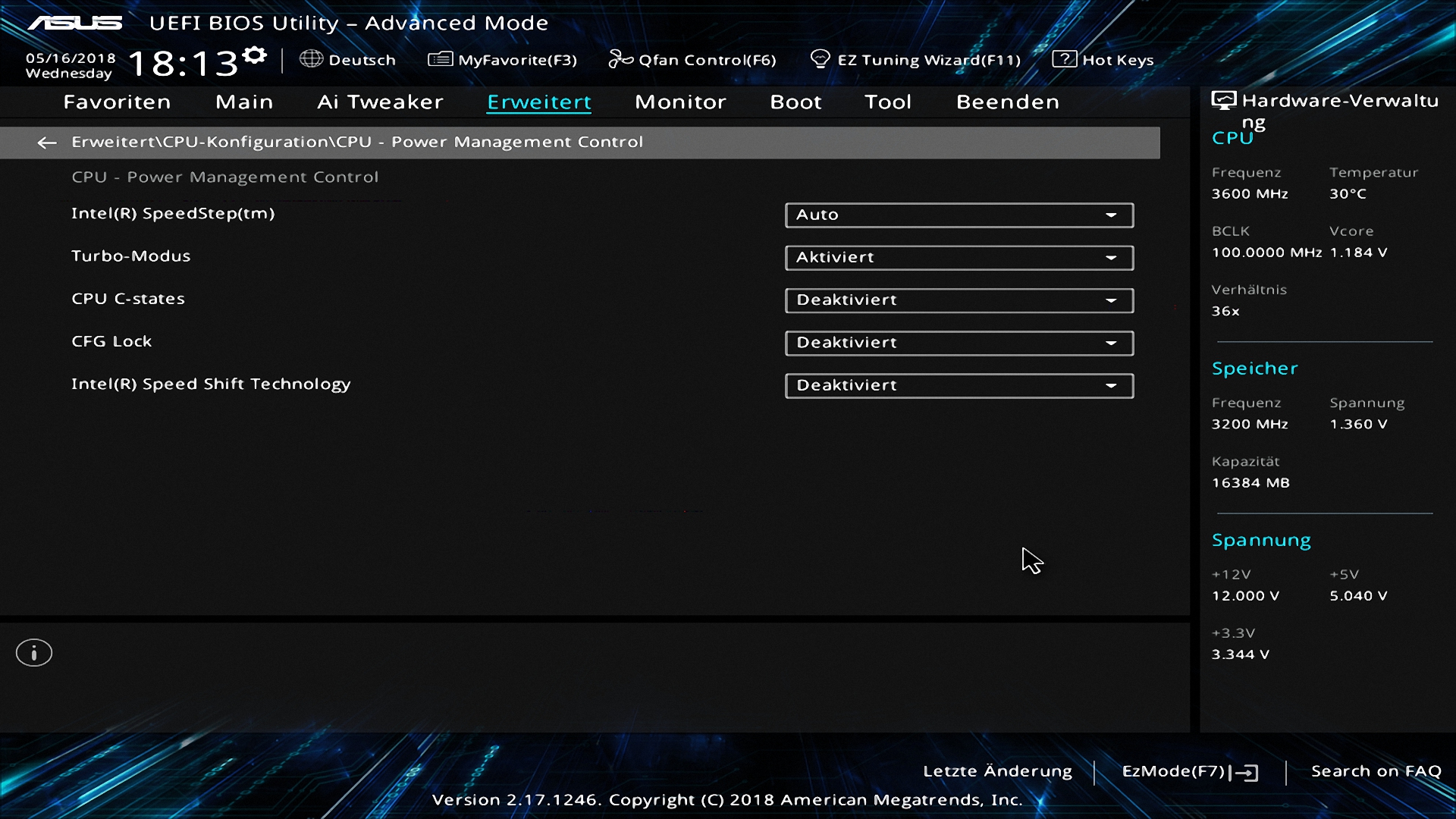Open Intel Speed Shift Technology dropdown
The image size is (1456, 819).
pyautogui.click(x=959, y=385)
